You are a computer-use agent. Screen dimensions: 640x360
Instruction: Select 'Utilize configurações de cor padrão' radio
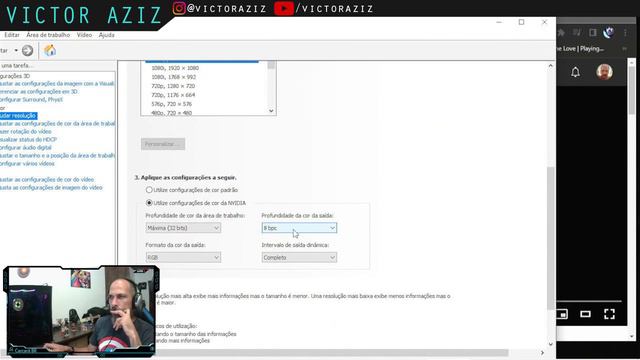pos(149,190)
